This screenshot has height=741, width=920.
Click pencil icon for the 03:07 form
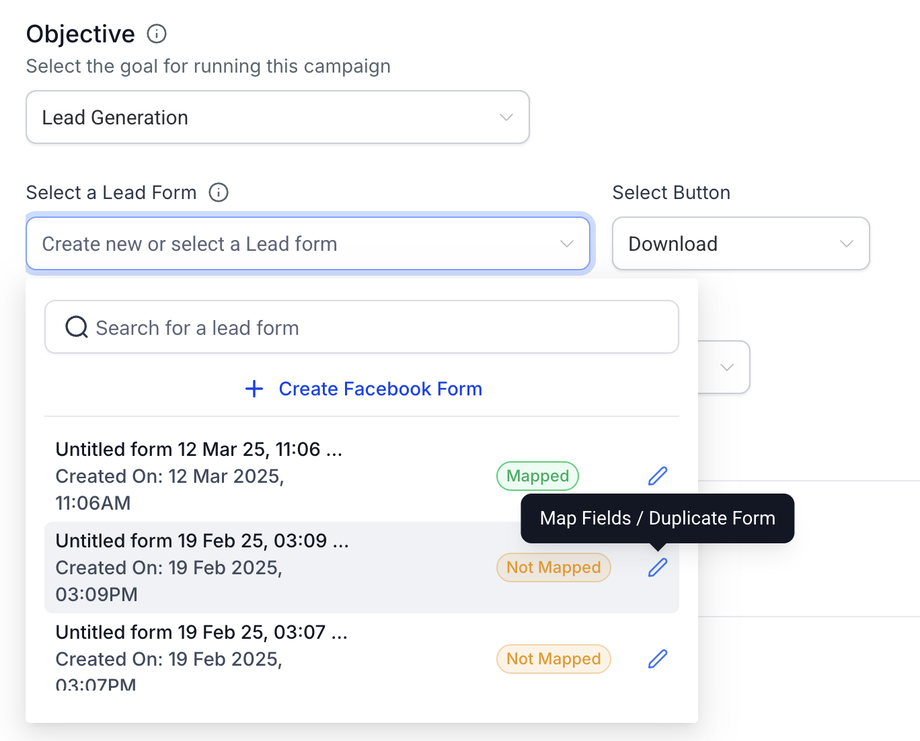(657, 659)
